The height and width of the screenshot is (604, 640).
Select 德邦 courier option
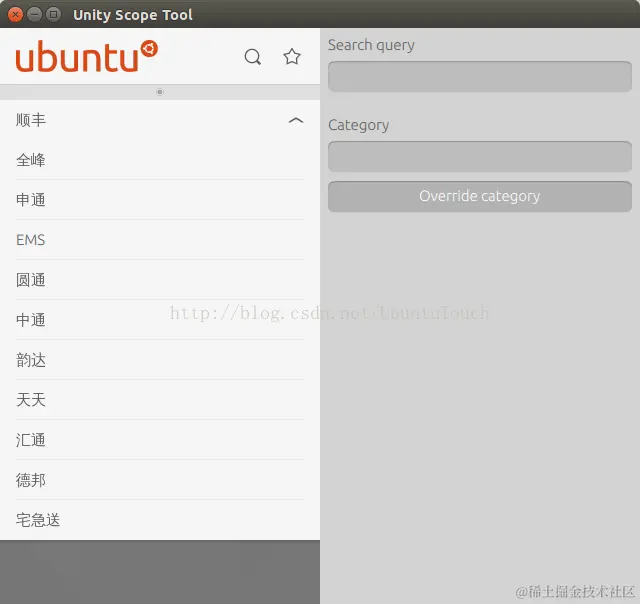pyautogui.click(x=160, y=480)
